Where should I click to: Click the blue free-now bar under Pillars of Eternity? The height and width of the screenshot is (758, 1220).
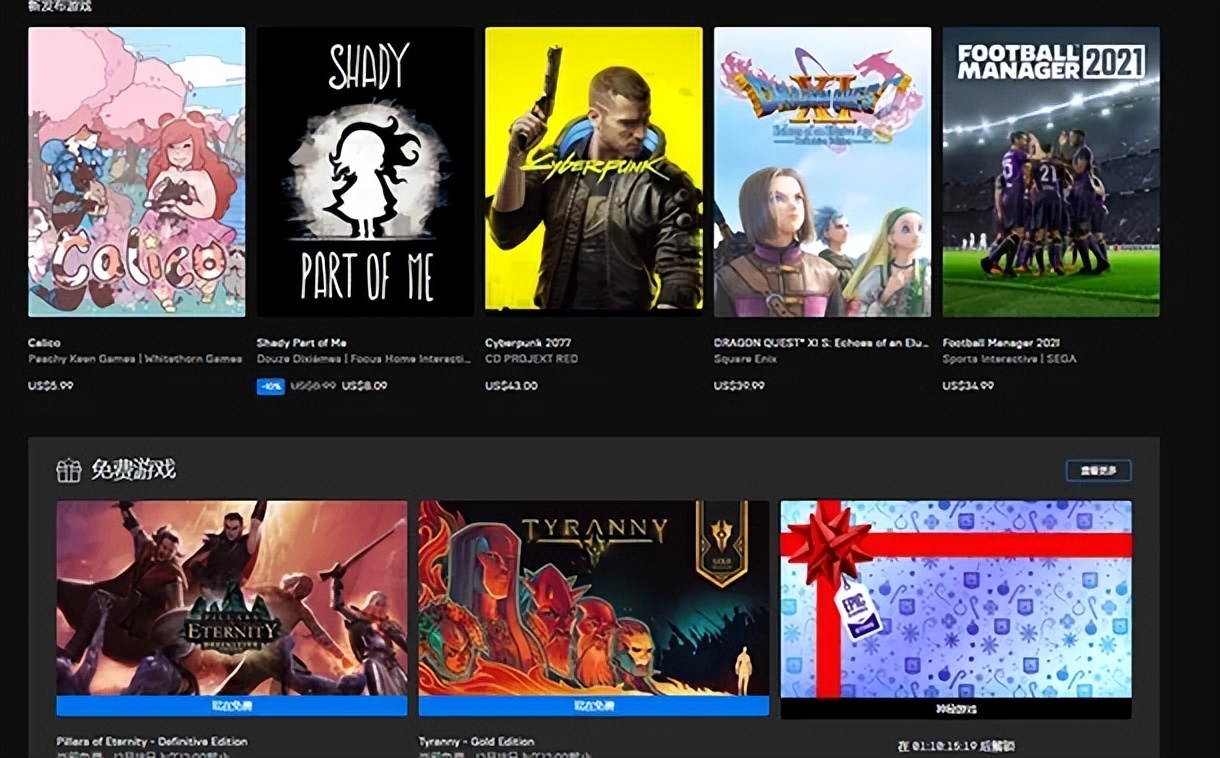232,706
